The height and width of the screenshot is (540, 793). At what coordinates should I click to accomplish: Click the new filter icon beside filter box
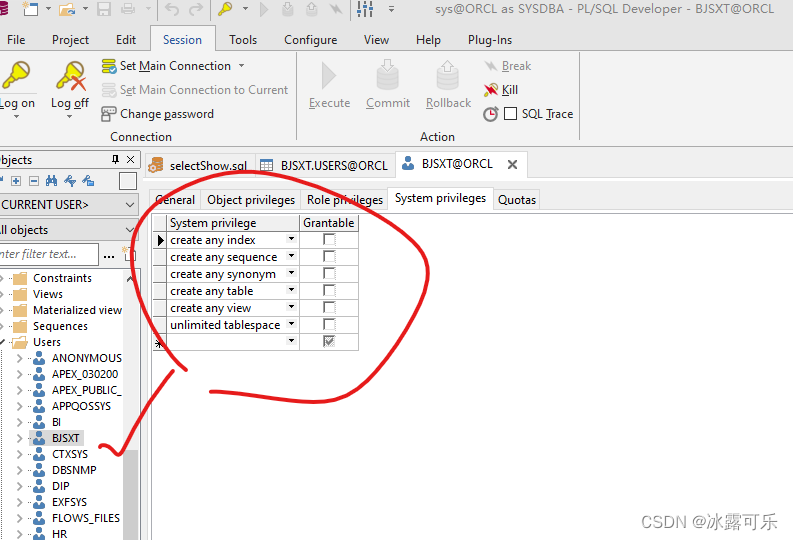[128, 254]
